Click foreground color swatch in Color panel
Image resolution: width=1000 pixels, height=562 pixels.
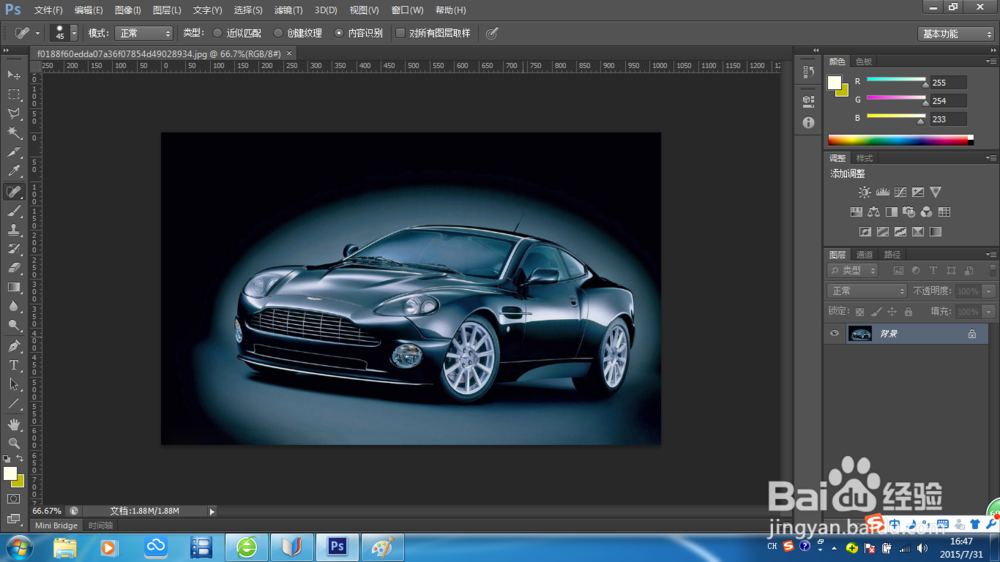click(834, 82)
